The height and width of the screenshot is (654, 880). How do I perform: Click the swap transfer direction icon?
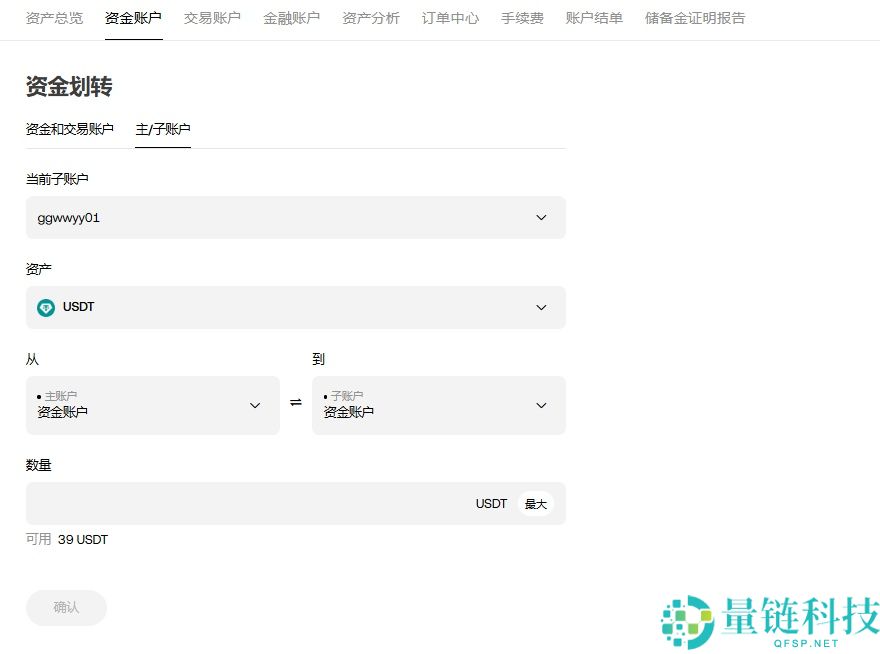coord(295,402)
